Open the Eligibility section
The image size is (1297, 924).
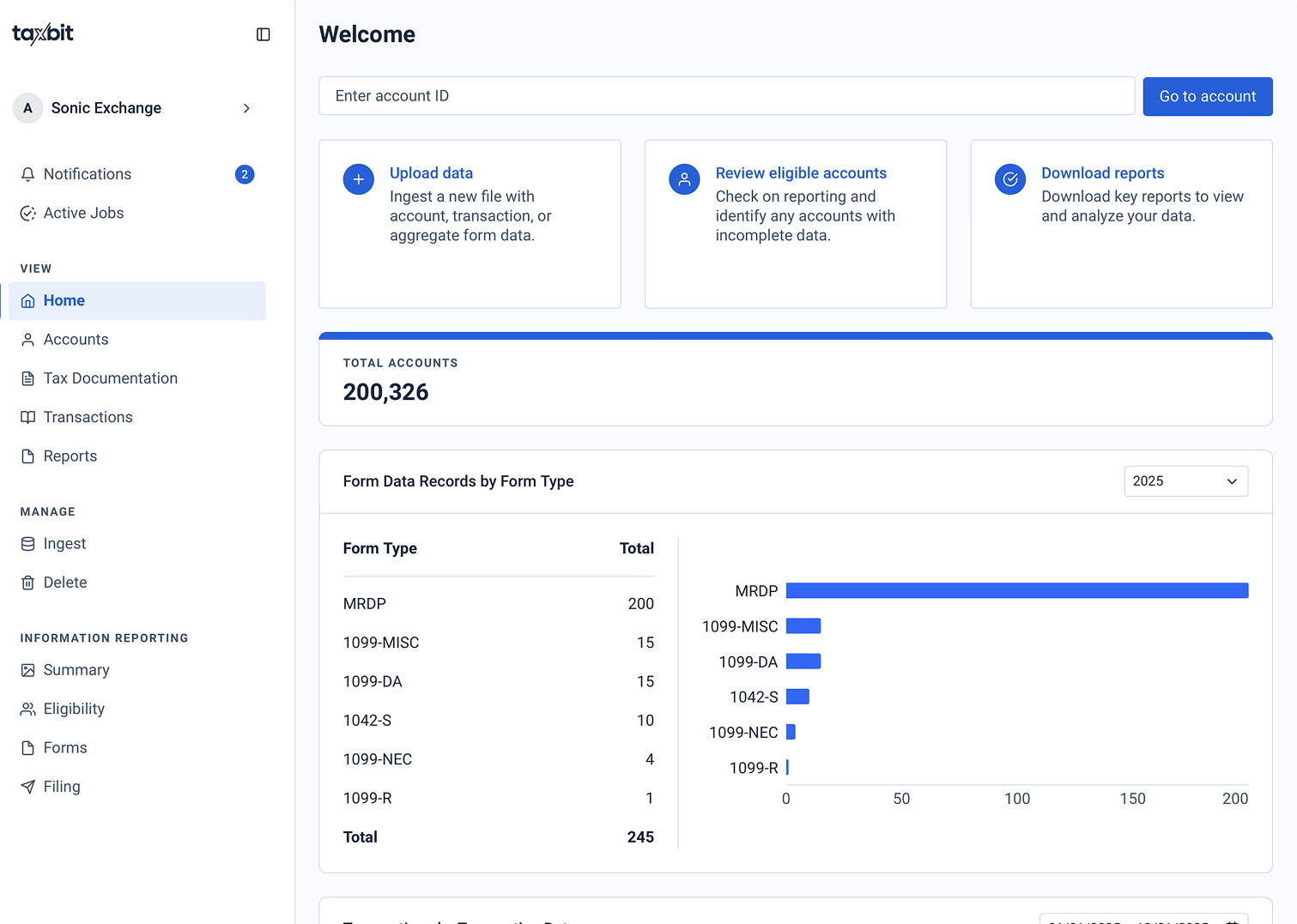coord(137,709)
